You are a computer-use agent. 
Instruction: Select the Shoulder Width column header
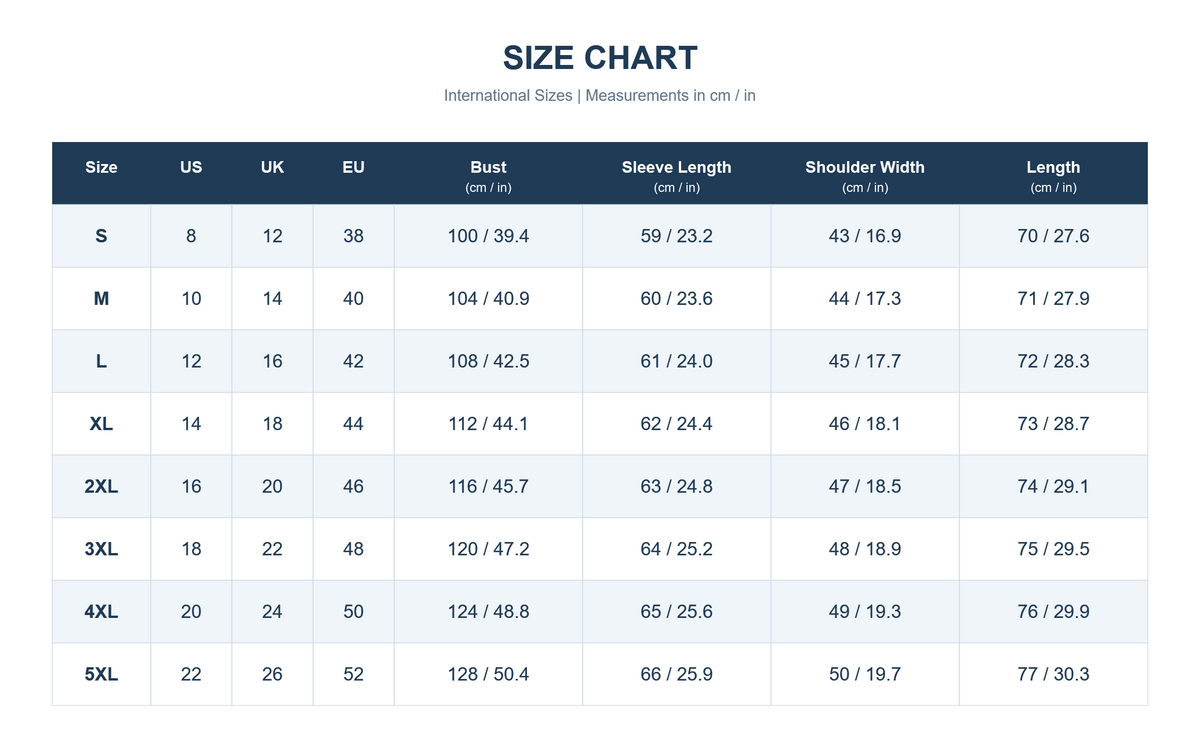point(865,174)
